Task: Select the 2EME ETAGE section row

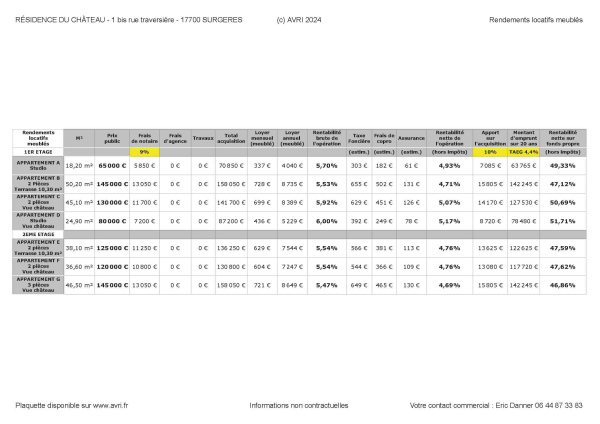Action: click(38, 232)
